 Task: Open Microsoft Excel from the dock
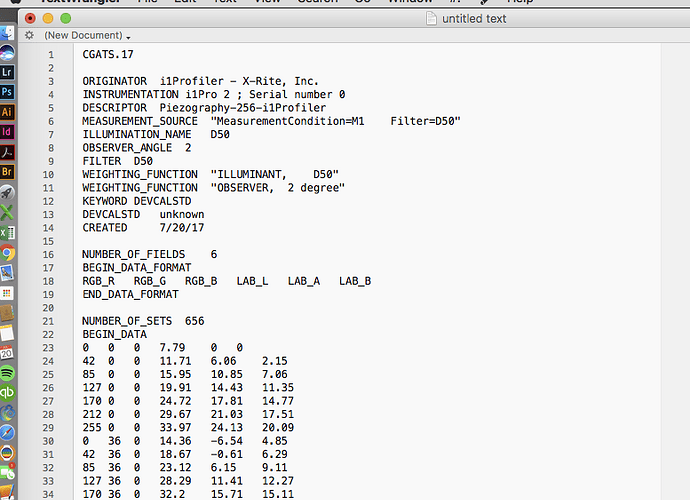point(7,232)
